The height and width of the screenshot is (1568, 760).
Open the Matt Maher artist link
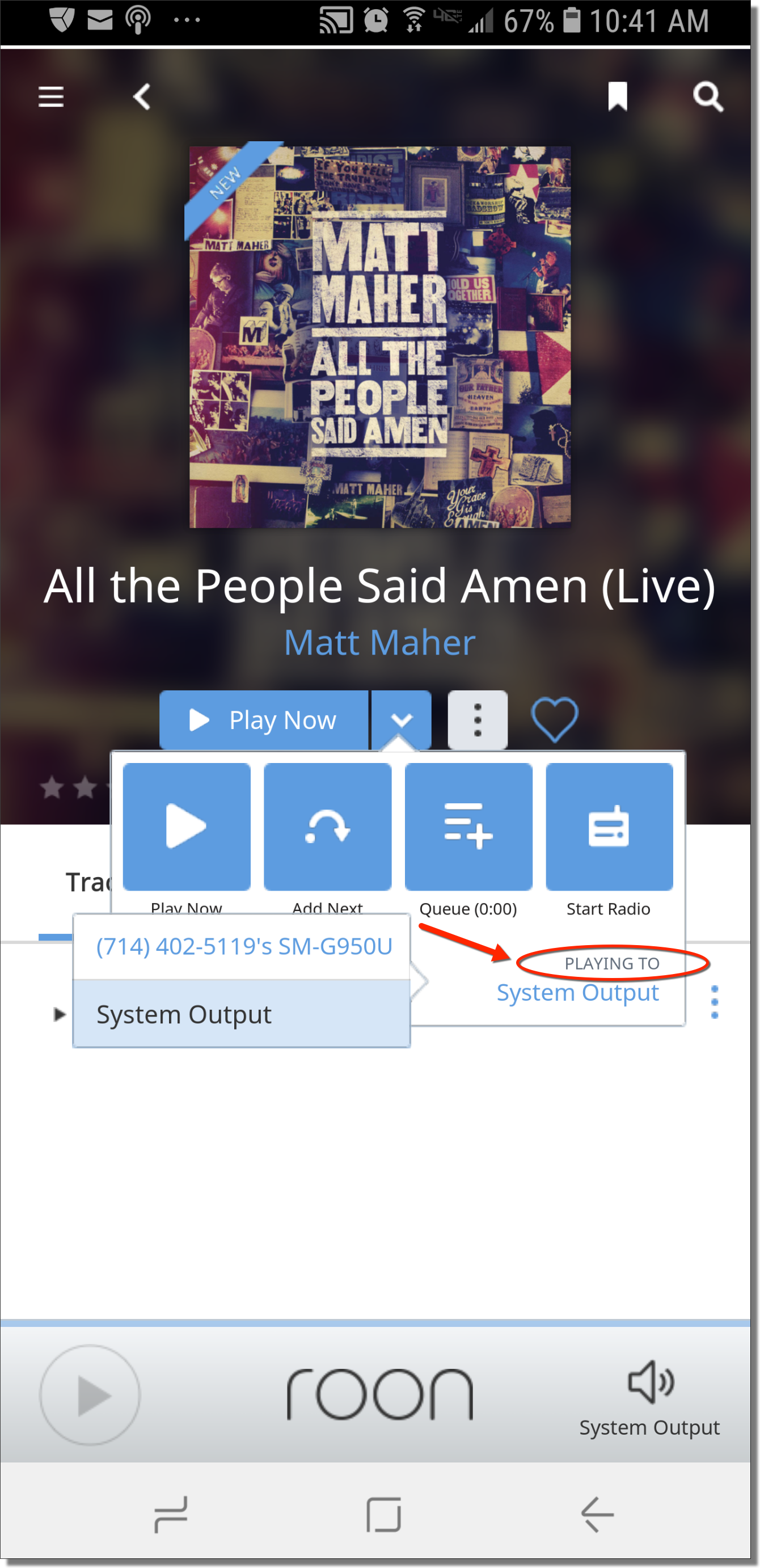[379, 643]
